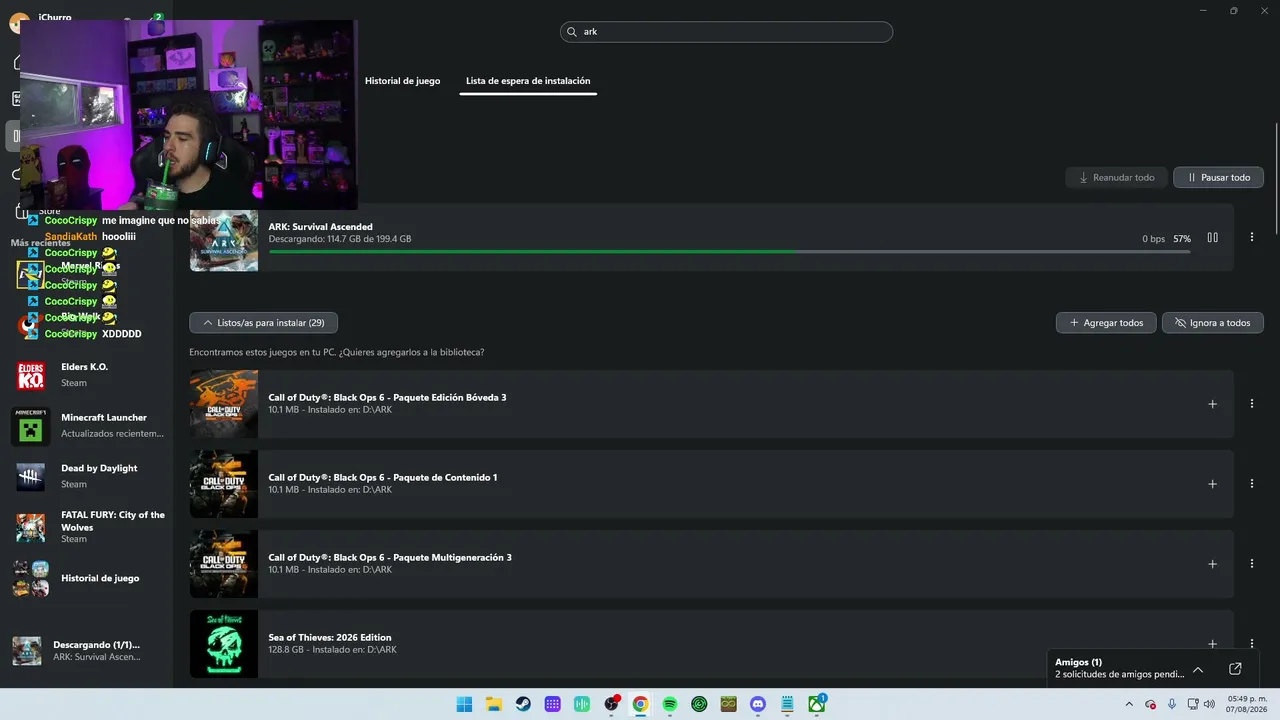Click the Dead by Daylight sidebar icon
The height and width of the screenshot is (720, 1280).
(31, 476)
